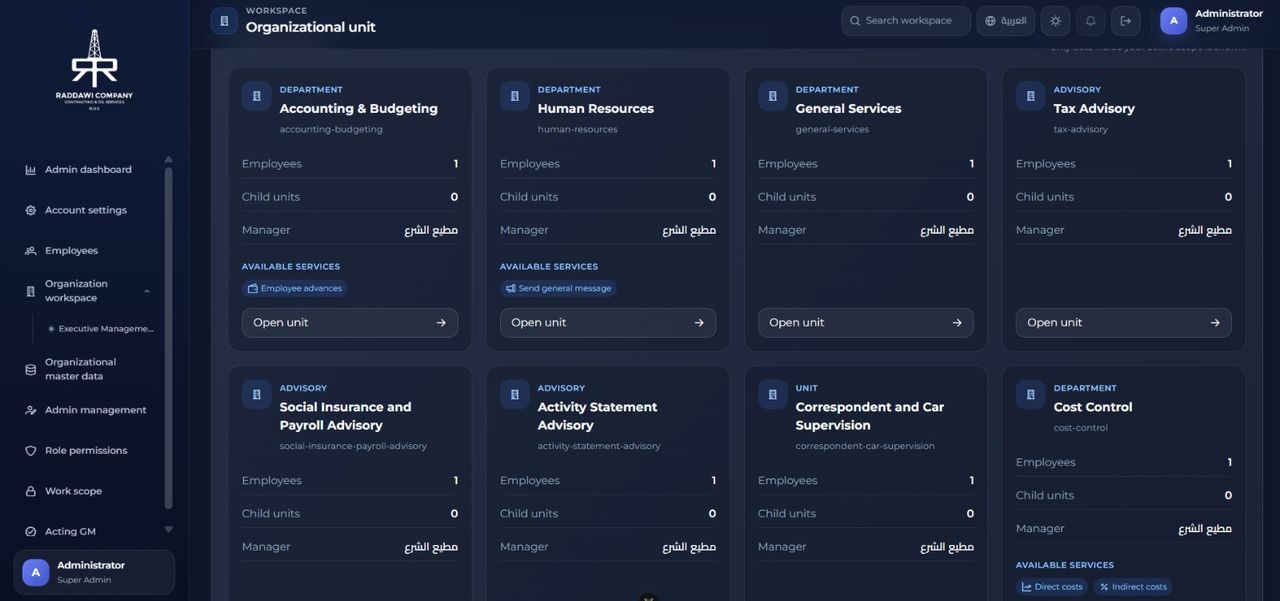Open Organizational master data page
The image size is (1280, 601).
point(88,369)
